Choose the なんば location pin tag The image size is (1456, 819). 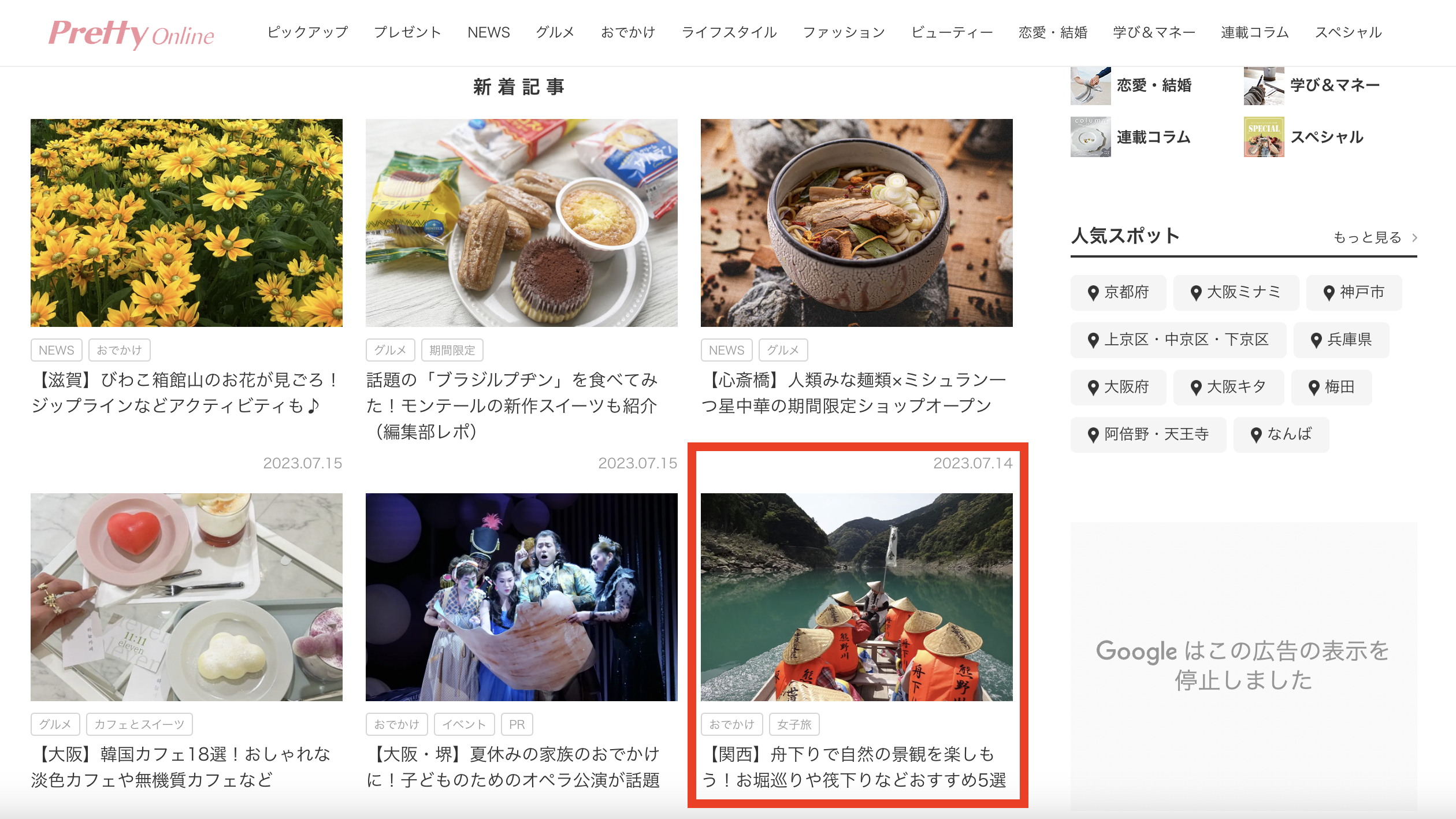[1281, 434]
